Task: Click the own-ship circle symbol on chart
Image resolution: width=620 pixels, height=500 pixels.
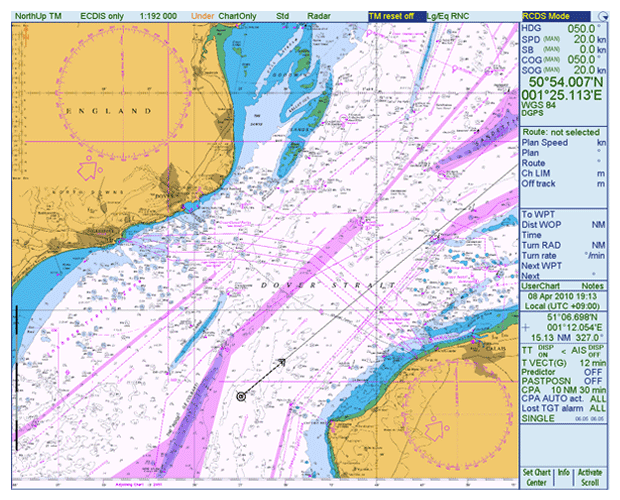Action: [x=241, y=396]
